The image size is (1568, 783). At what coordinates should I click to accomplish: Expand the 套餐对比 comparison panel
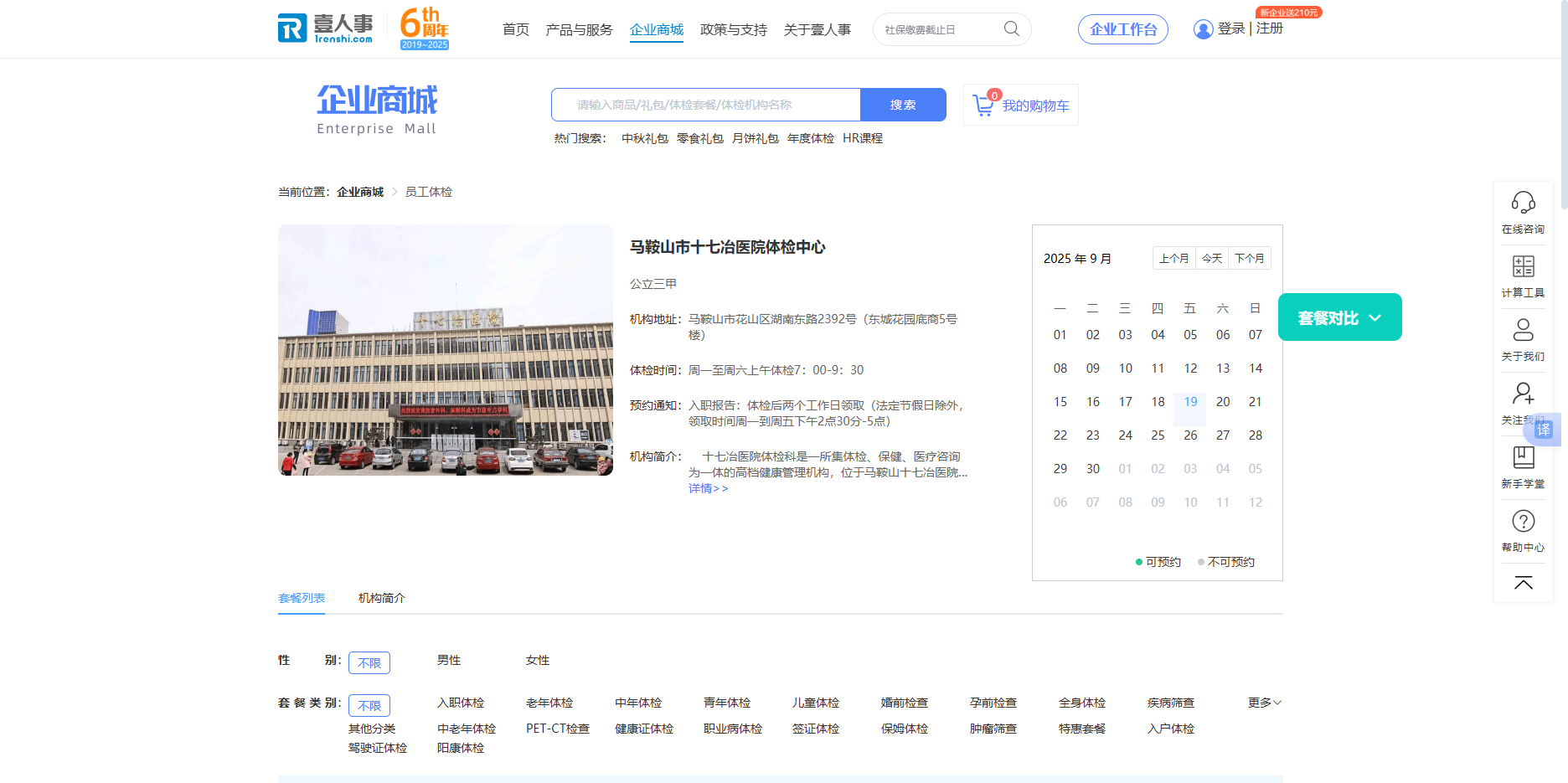coord(1339,317)
